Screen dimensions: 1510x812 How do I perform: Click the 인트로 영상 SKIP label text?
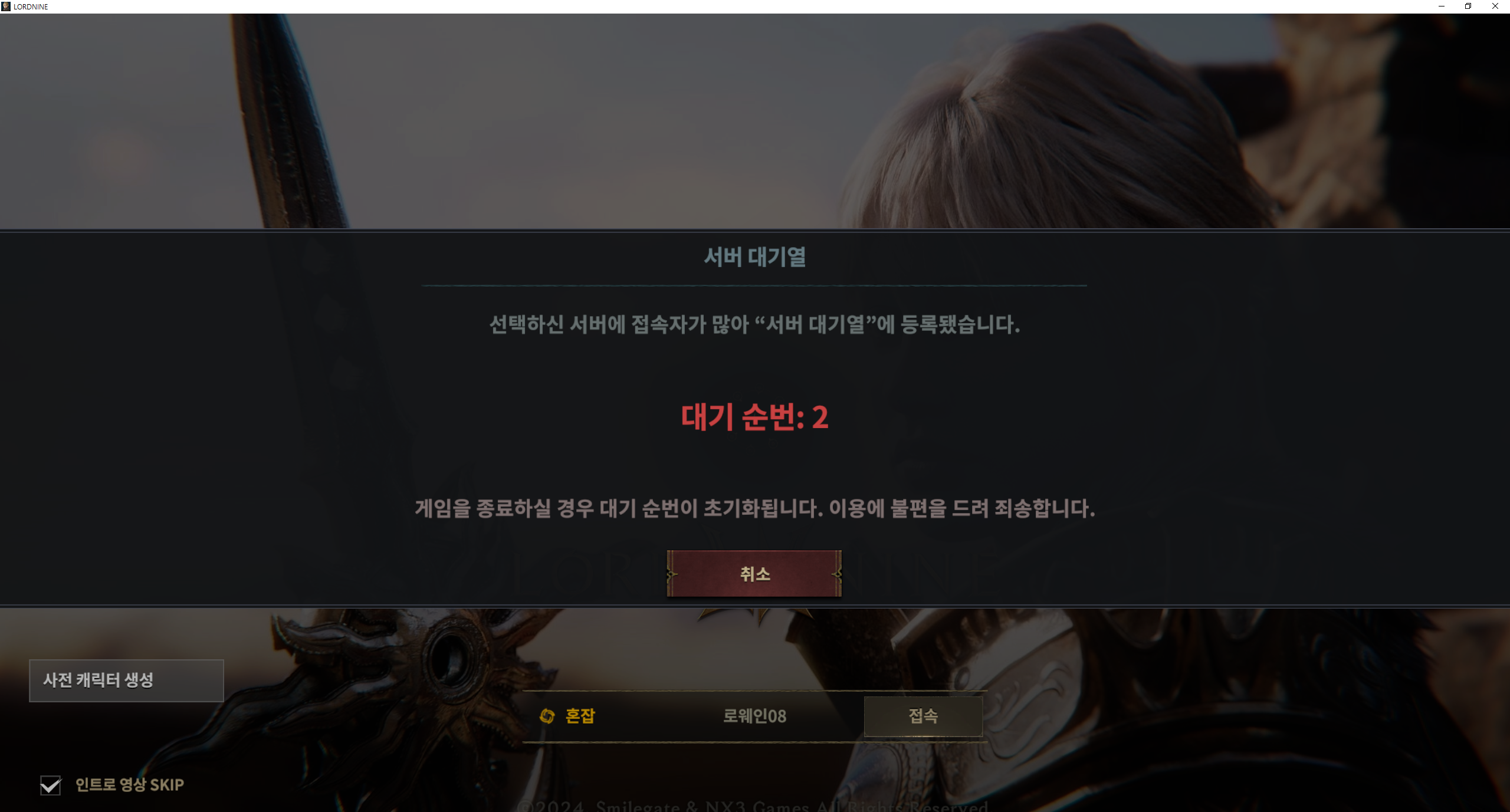click(130, 785)
